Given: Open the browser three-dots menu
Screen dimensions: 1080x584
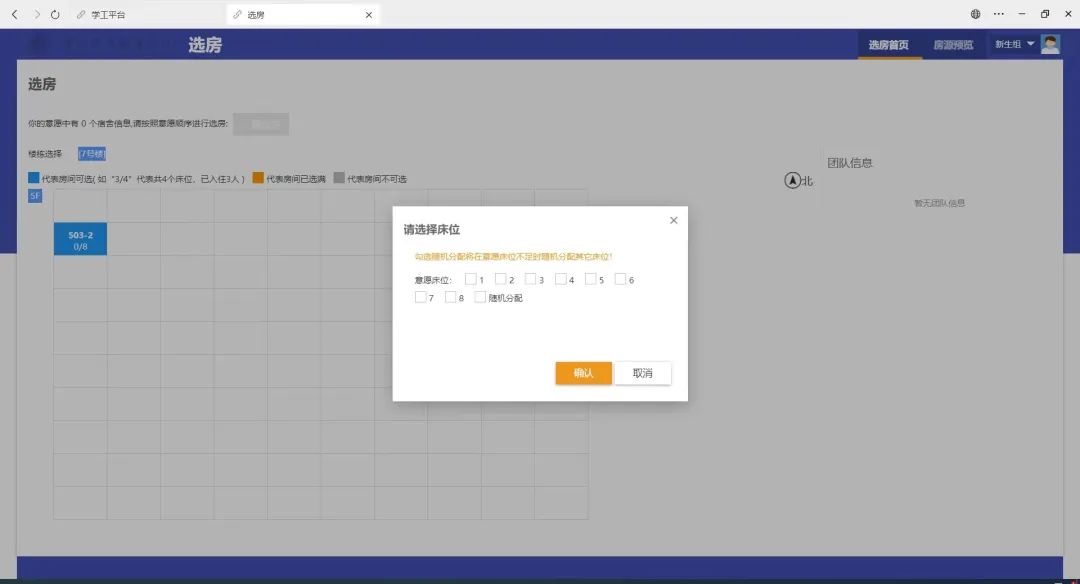Looking at the screenshot, I should point(999,15).
